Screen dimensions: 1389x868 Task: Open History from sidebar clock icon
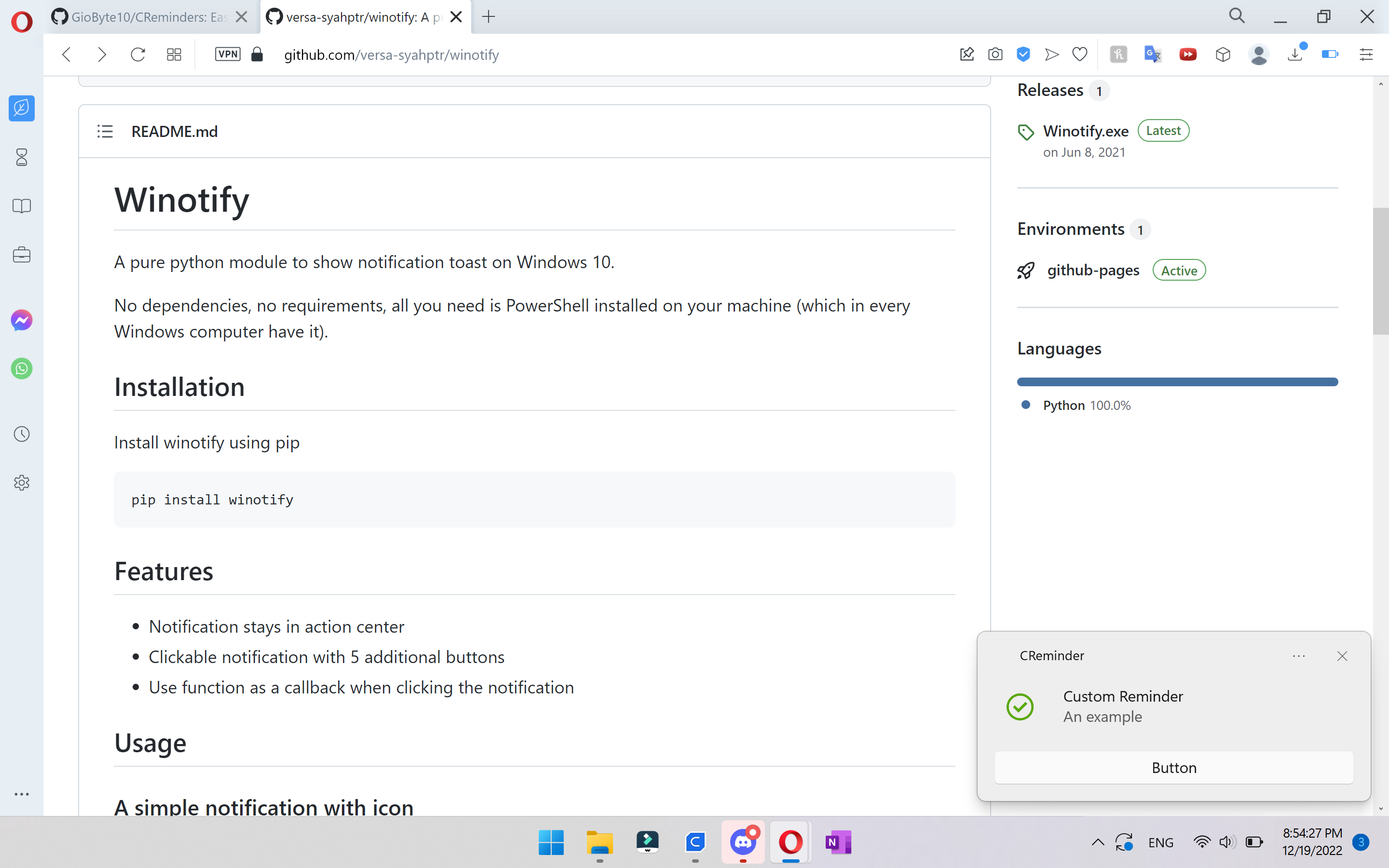coord(21,434)
